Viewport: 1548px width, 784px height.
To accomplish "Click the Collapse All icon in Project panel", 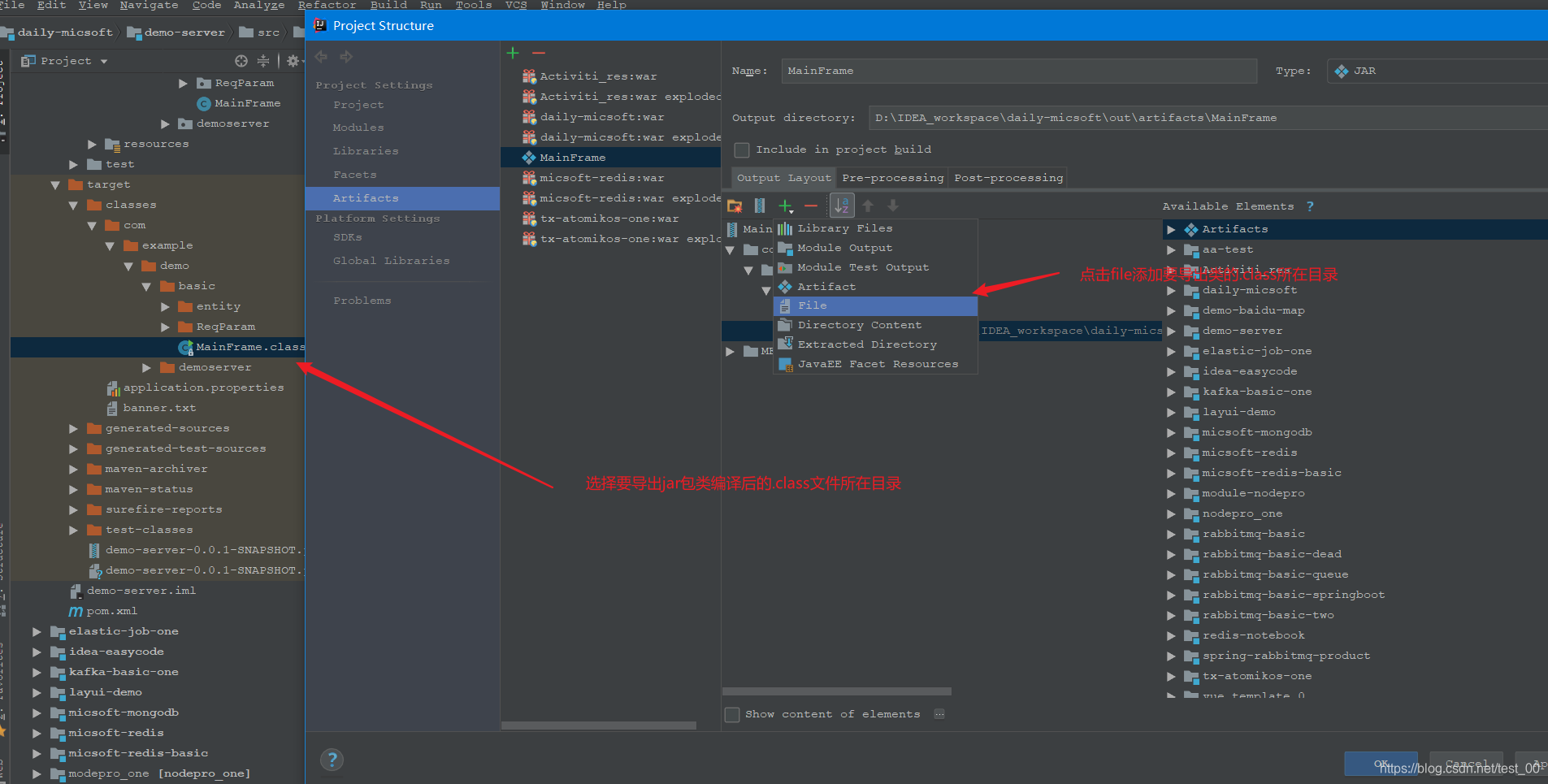I will pyautogui.click(x=263, y=61).
